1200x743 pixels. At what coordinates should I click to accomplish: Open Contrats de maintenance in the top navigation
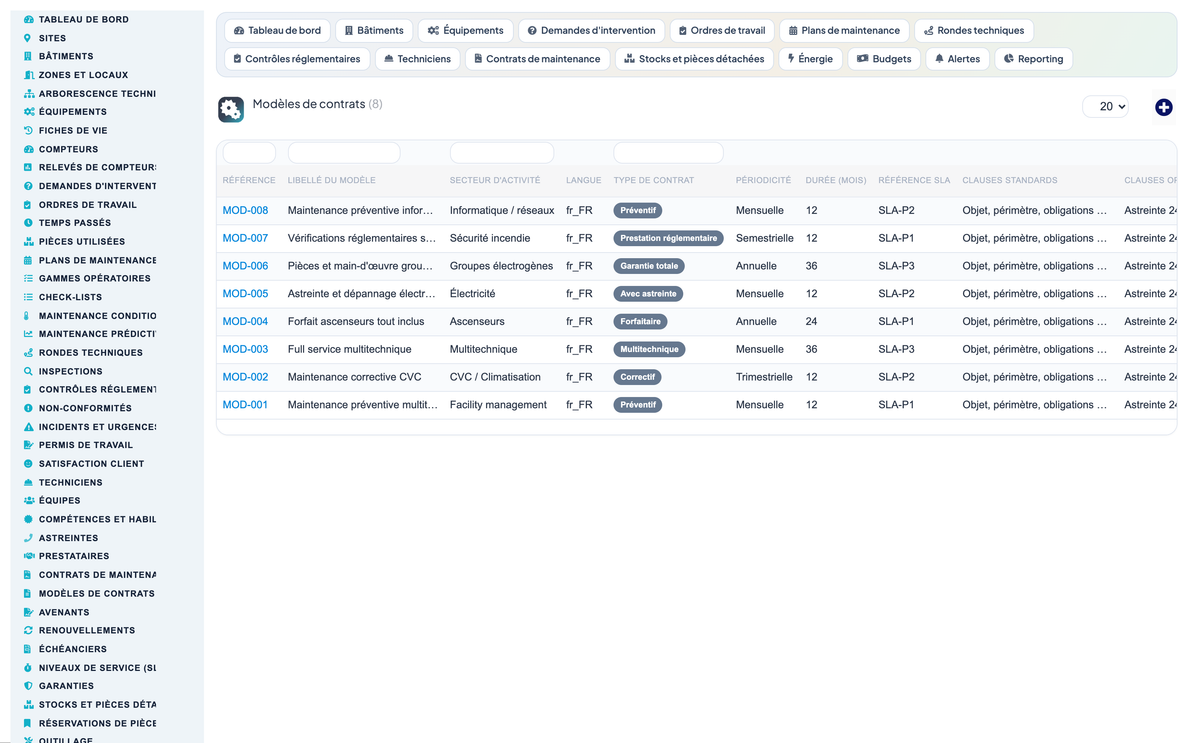[x=537, y=59]
